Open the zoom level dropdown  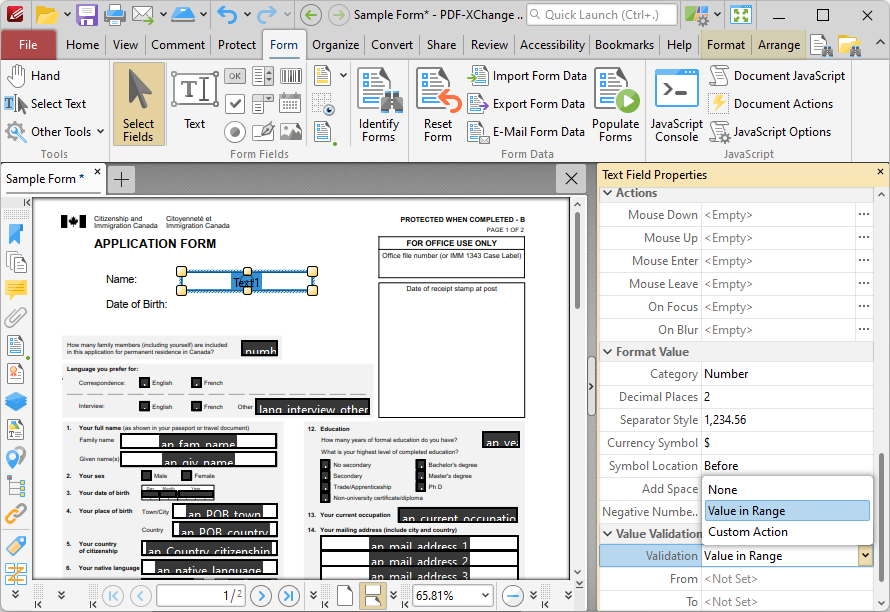point(487,595)
